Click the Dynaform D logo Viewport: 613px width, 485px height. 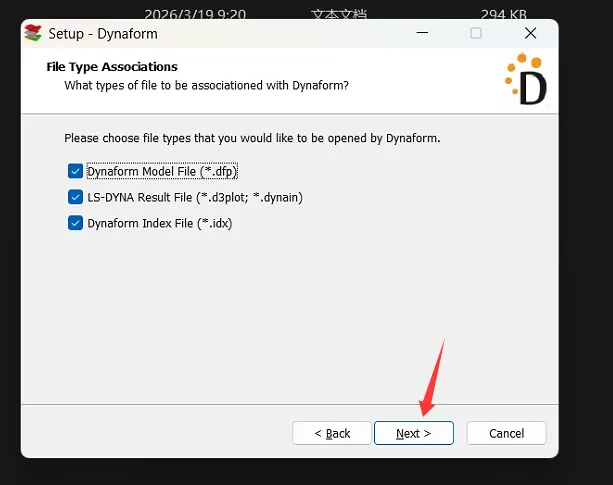click(526, 80)
